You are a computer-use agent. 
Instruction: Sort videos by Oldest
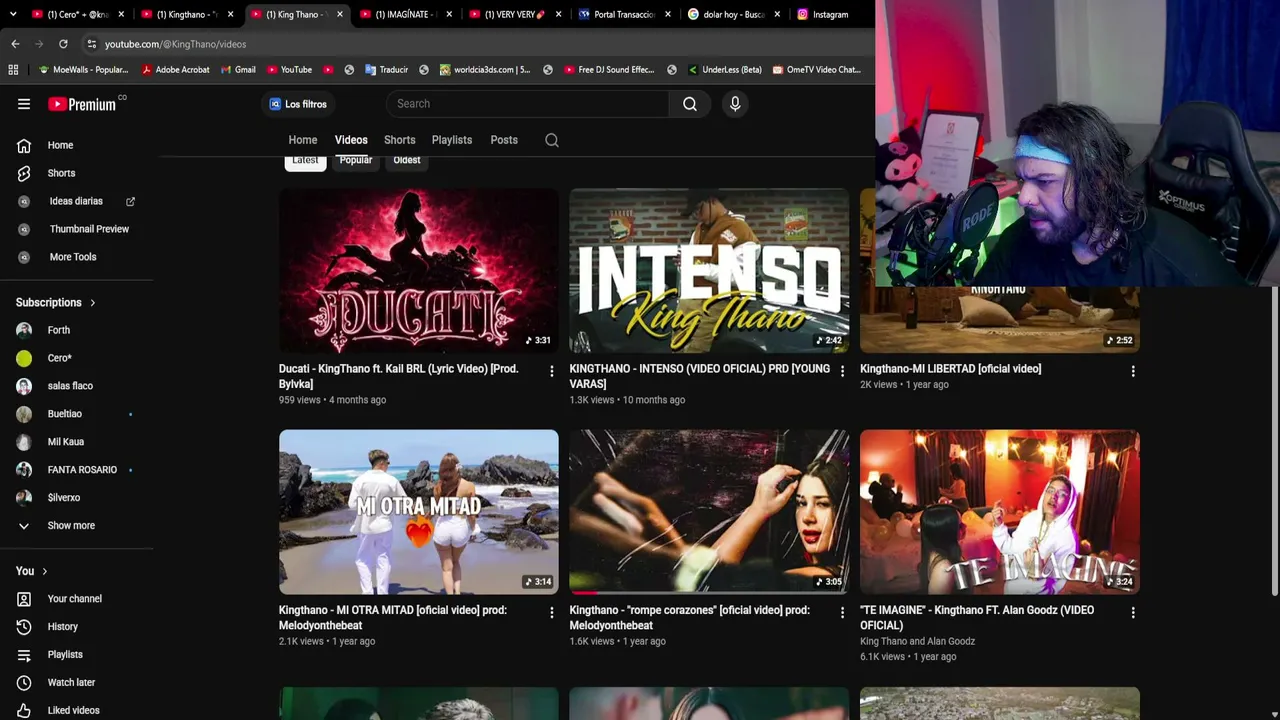[x=407, y=160]
